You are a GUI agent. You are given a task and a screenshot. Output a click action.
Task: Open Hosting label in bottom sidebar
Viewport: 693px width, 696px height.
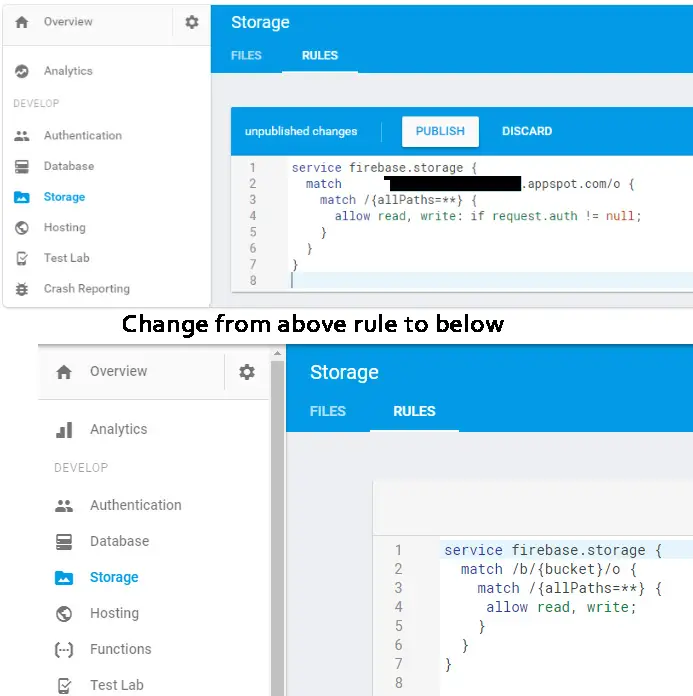(115, 613)
